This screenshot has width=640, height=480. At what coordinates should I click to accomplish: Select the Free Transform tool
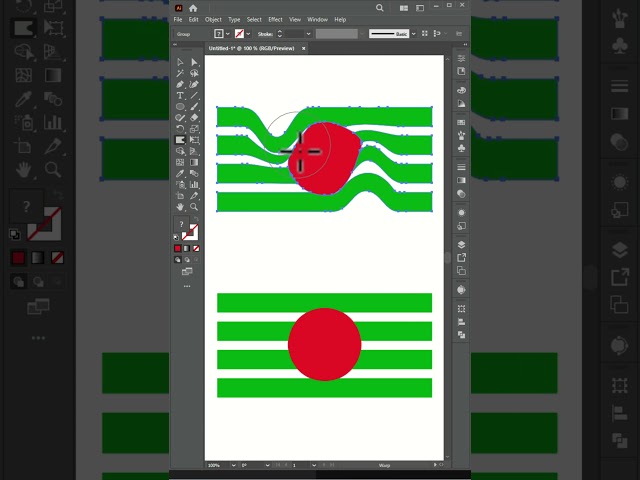pyautogui.click(x=194, y=140)
